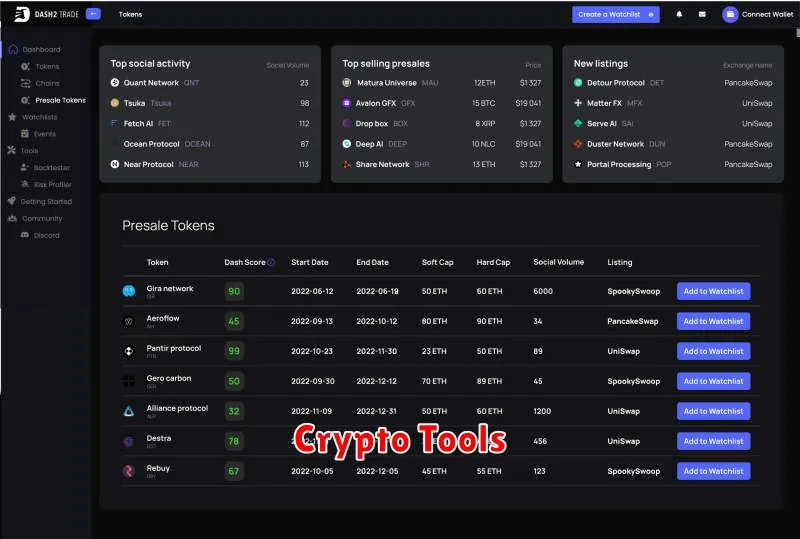Open Risk Profiler in sidebar

(x=46, y=184)
